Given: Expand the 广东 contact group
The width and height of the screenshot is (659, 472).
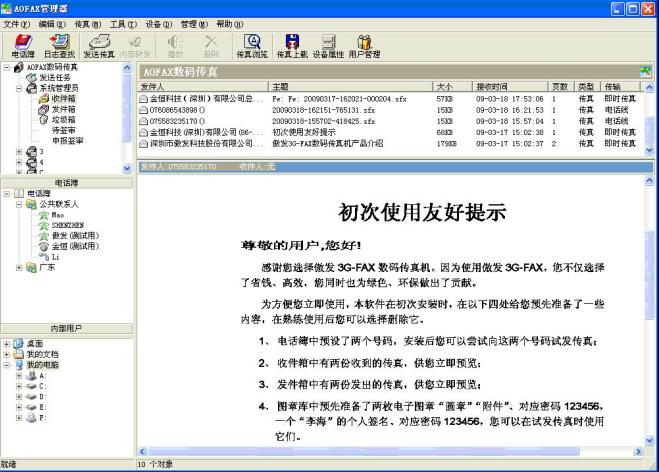Looking at the screenshot, I should [19, 267].
